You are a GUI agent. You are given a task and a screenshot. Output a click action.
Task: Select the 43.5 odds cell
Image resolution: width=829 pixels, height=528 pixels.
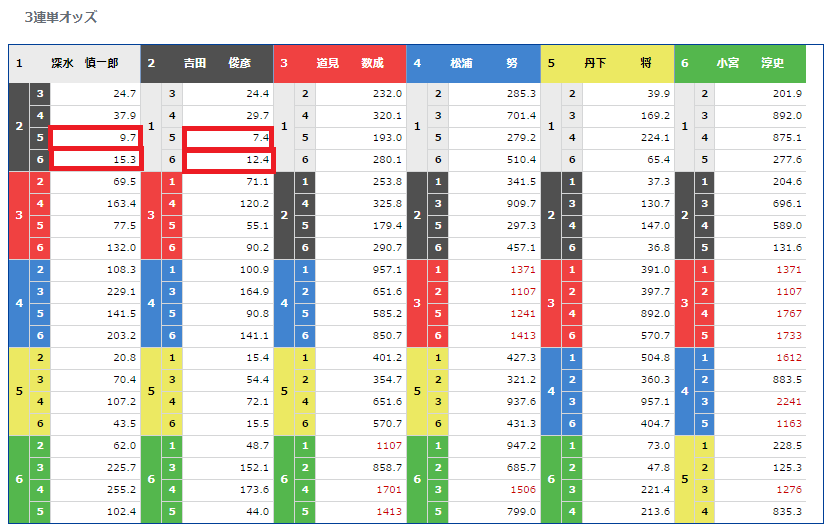[x=95, y=424]
